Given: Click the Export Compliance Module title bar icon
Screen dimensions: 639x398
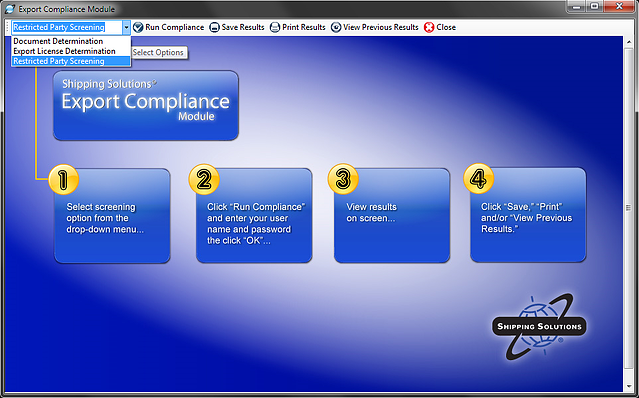Looking at the screenshot, I should coord(10,9).
